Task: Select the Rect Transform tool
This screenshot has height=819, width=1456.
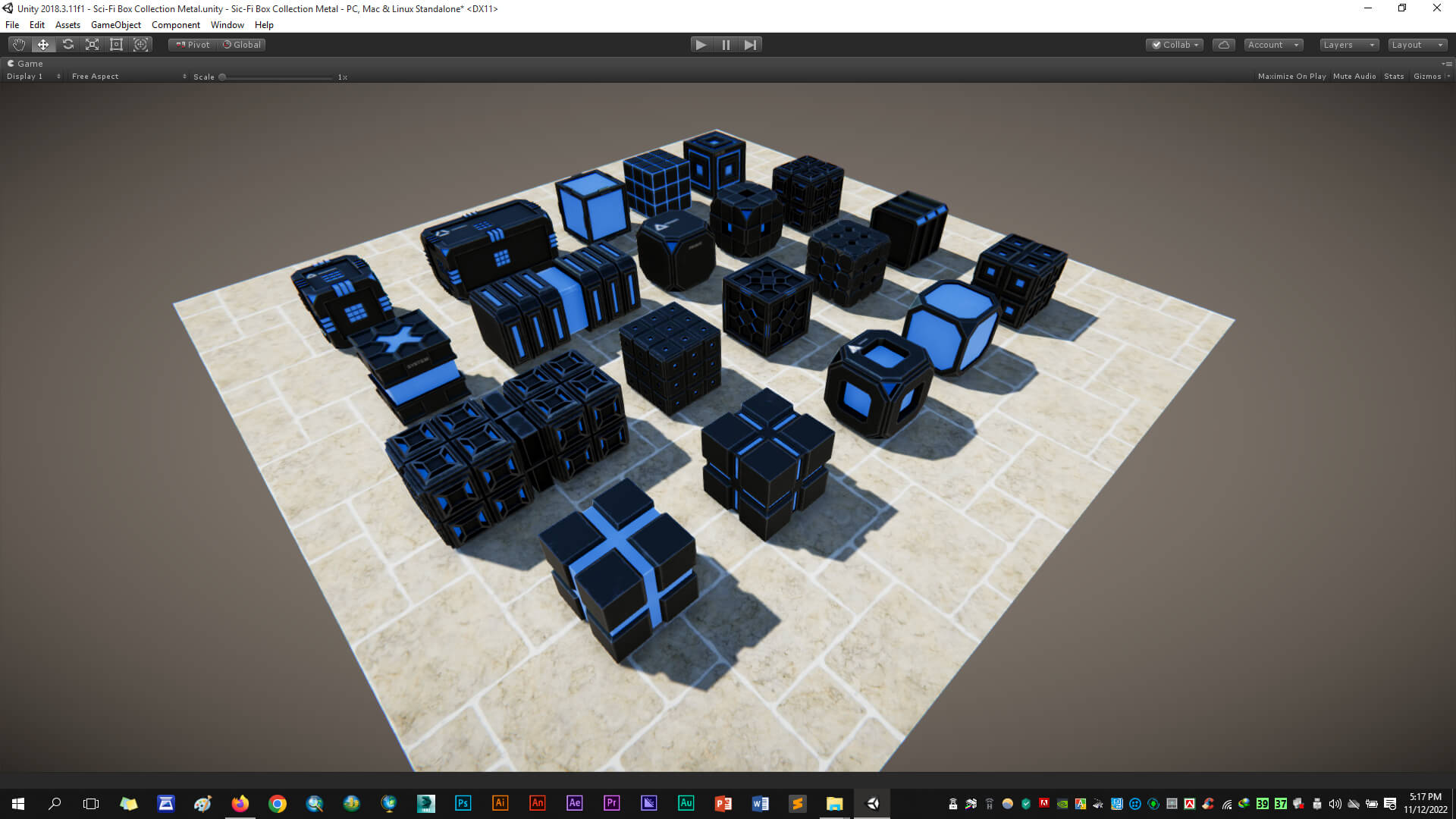Action: [x=116, y=45]
